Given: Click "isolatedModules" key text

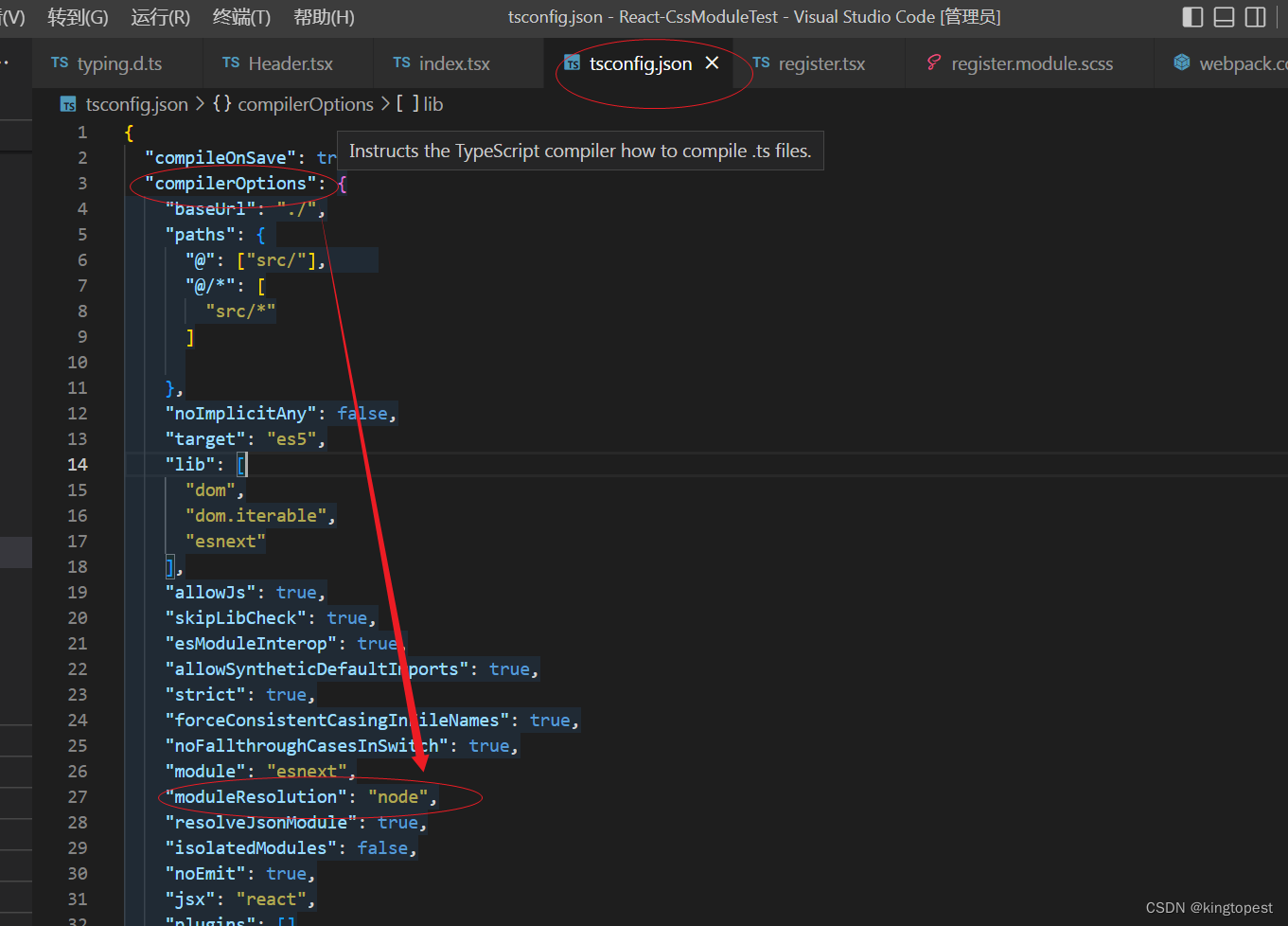Looking at the screenshot, I should (251, 847).
